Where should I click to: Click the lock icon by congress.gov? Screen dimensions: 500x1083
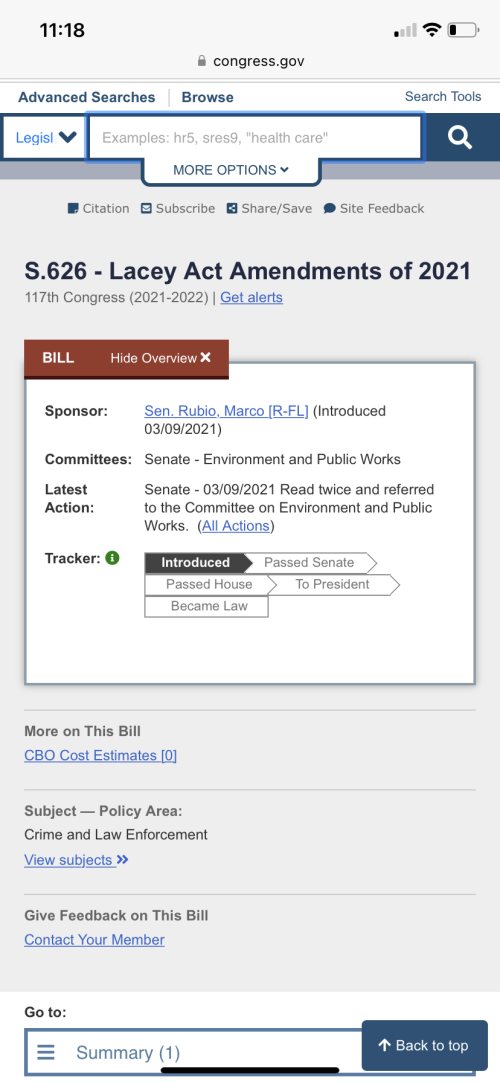click(202, 61)
